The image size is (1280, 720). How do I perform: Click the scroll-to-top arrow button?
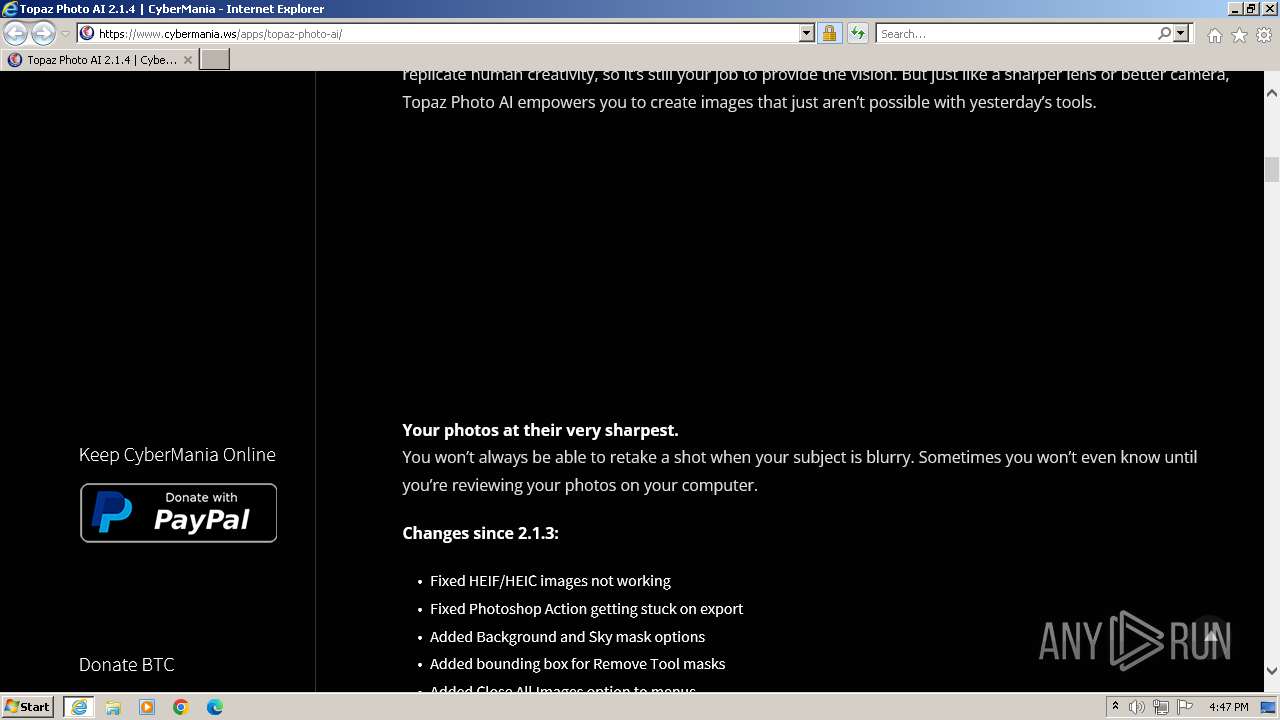(x=1211, y=634)
